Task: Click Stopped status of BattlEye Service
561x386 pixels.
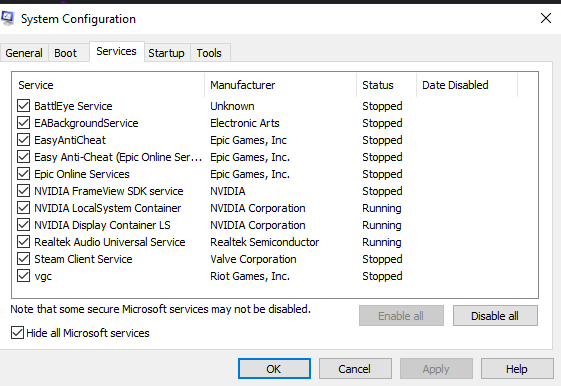Action: click(382, 106)
